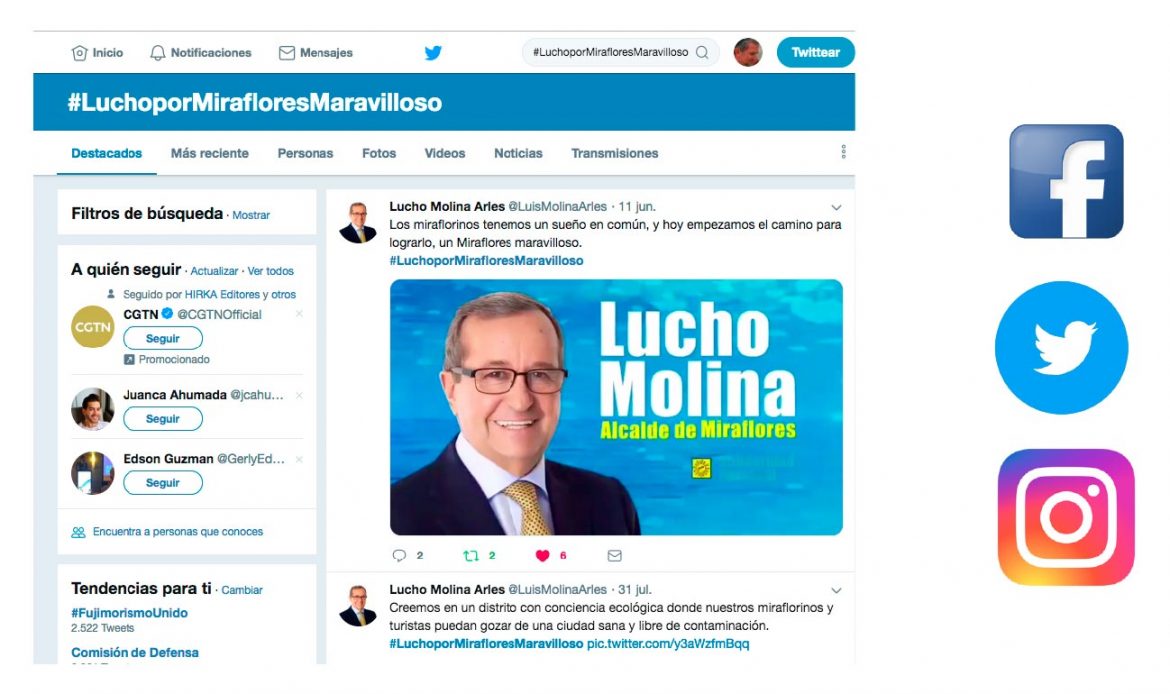Expand options chevron on the 11 jun. tweet
Viewport: 1170px width, 694px height.
(x=836, y=207)
